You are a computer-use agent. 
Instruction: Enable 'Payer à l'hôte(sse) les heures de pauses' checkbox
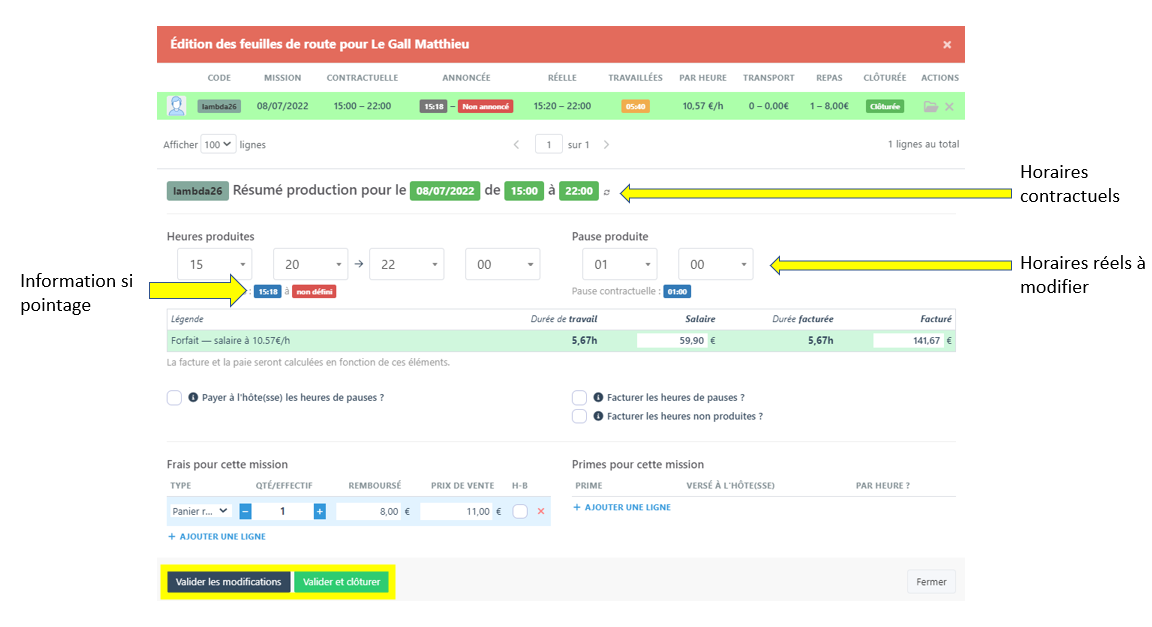(x=174, y=398)
